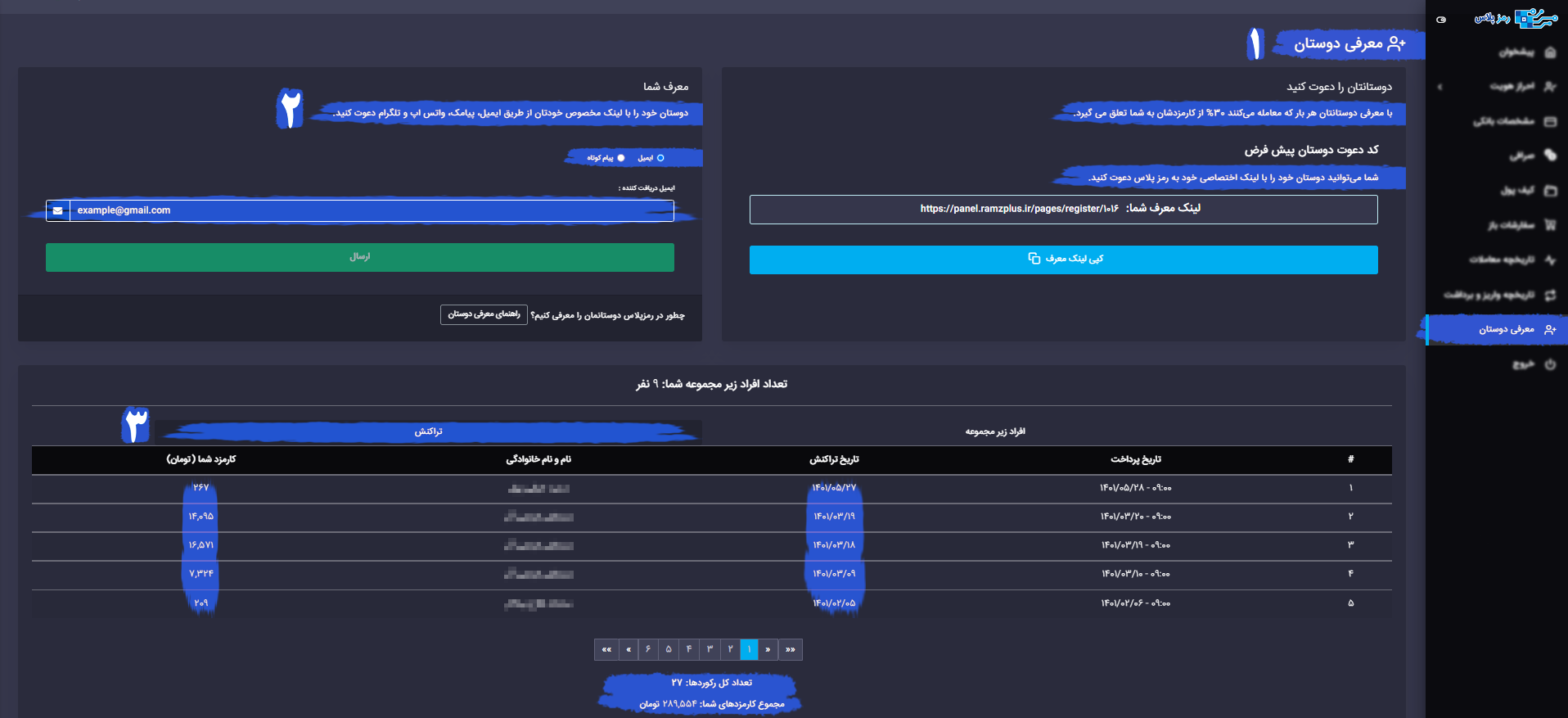Select the Short Message (پیام کوتاه) radio option
The width and height of the screenshot is (1568, 718).
tap(621, 158)
